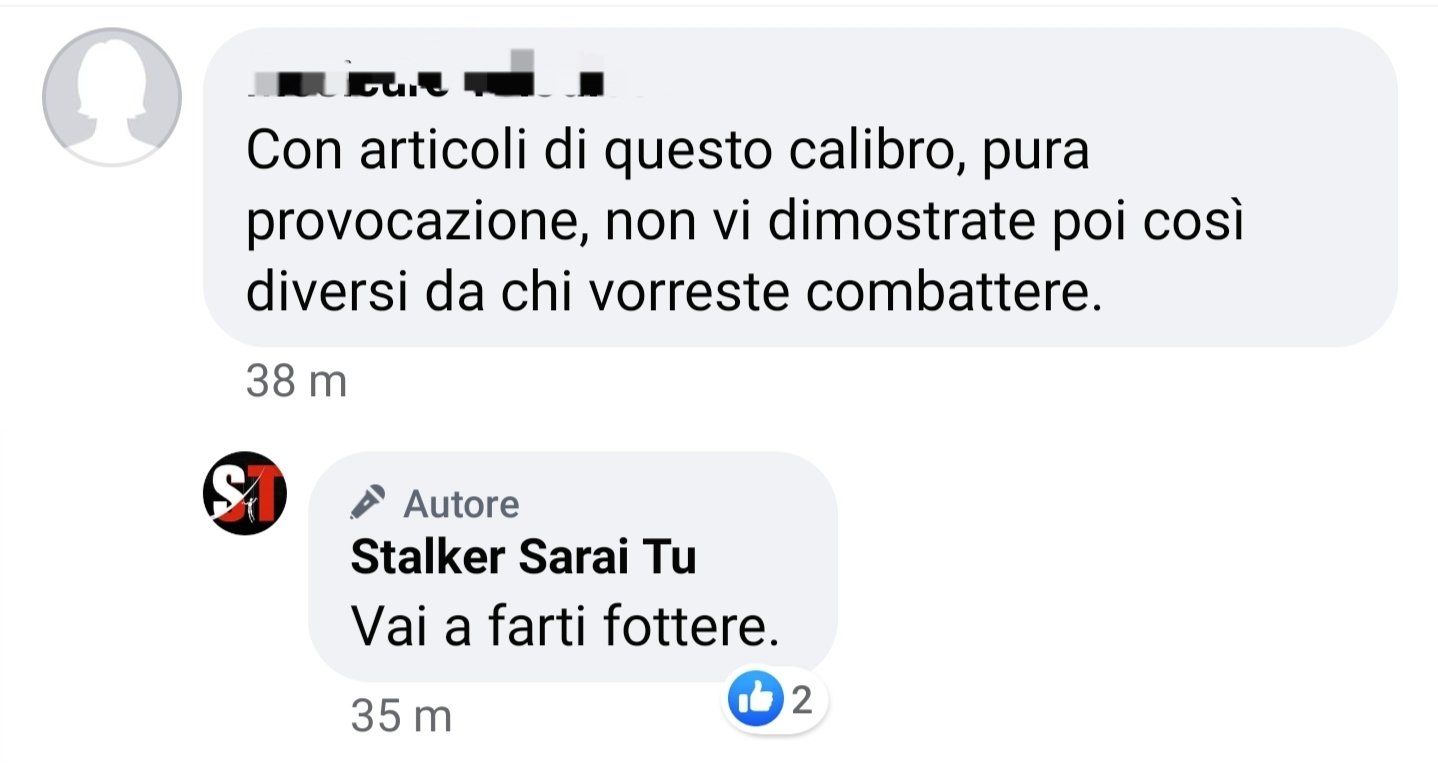Screen dimensions: 1438x768
Task: View the reaction count of 2
Action: 800,702
